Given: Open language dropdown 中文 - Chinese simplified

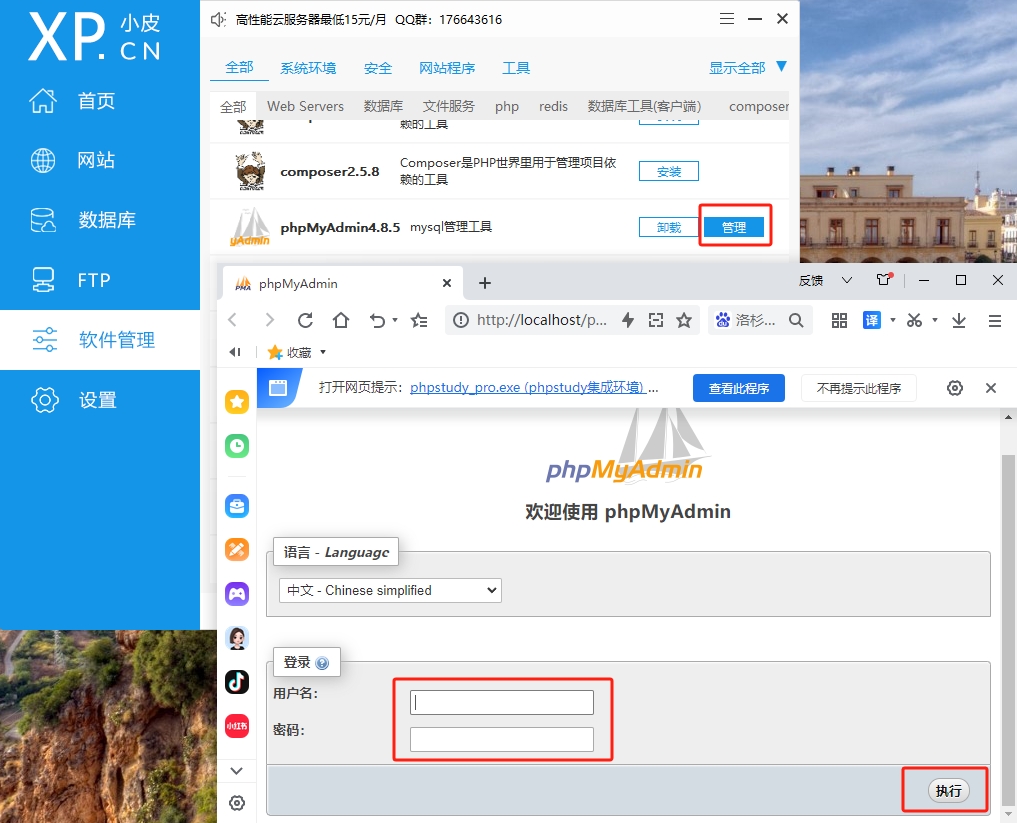Looking at the screenshot, I should (390, 590).
